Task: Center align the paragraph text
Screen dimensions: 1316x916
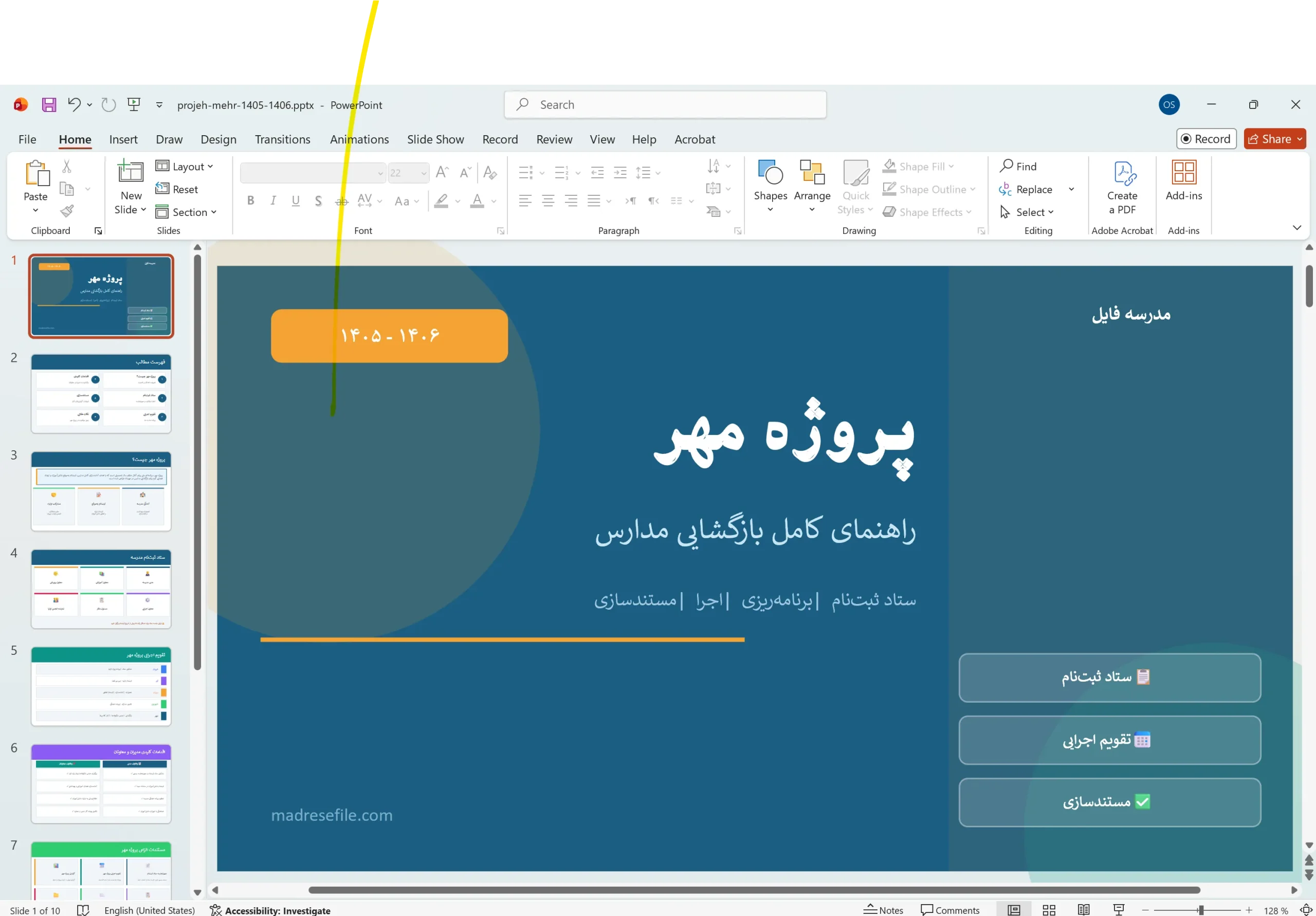Action: (x=548, y=200)
